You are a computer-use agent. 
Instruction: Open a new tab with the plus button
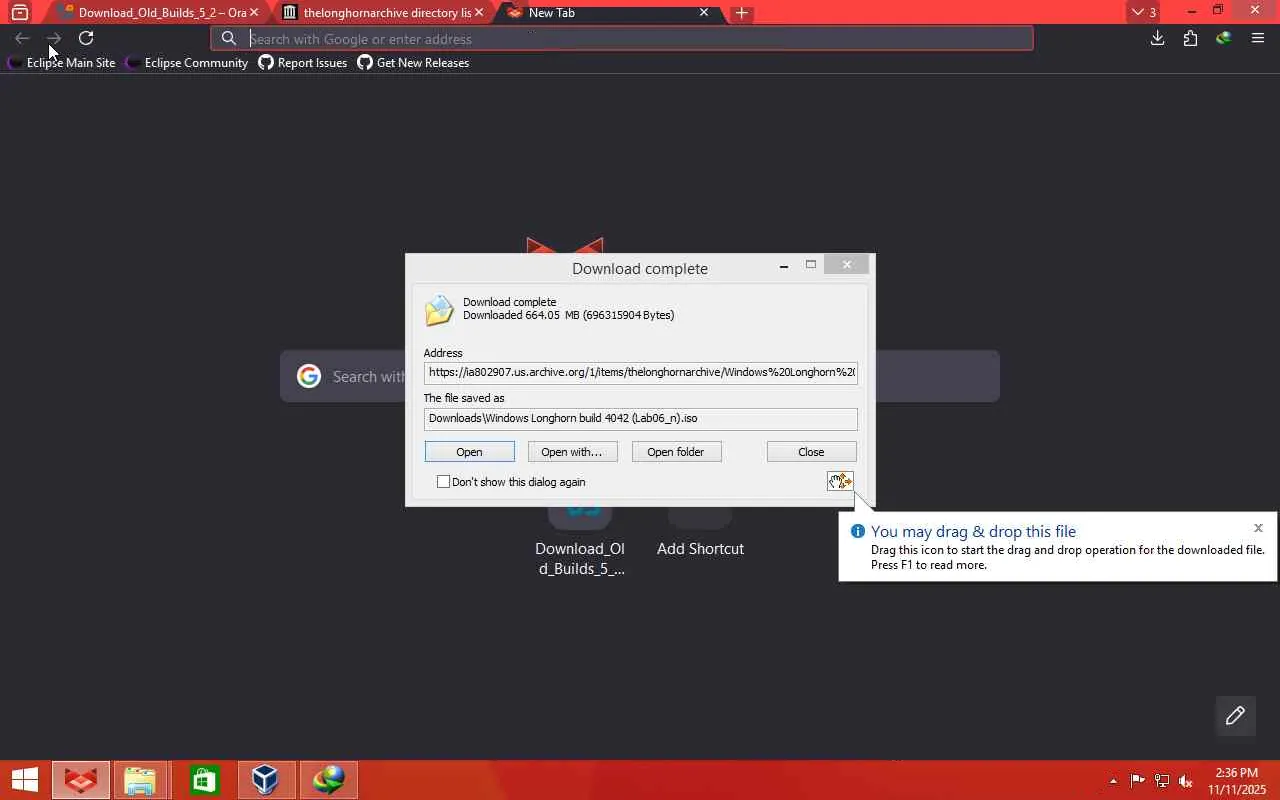741,13
